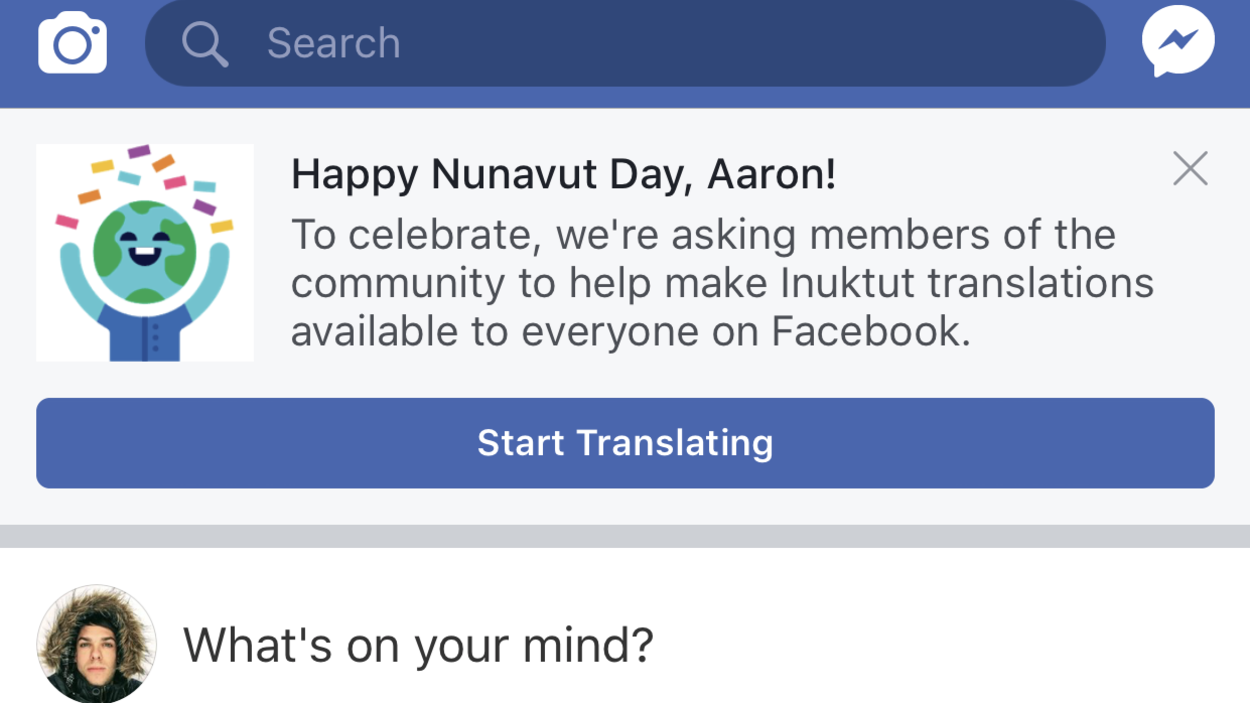
Task: Tap the Inuktut translations description text
Action: (722, 283)
